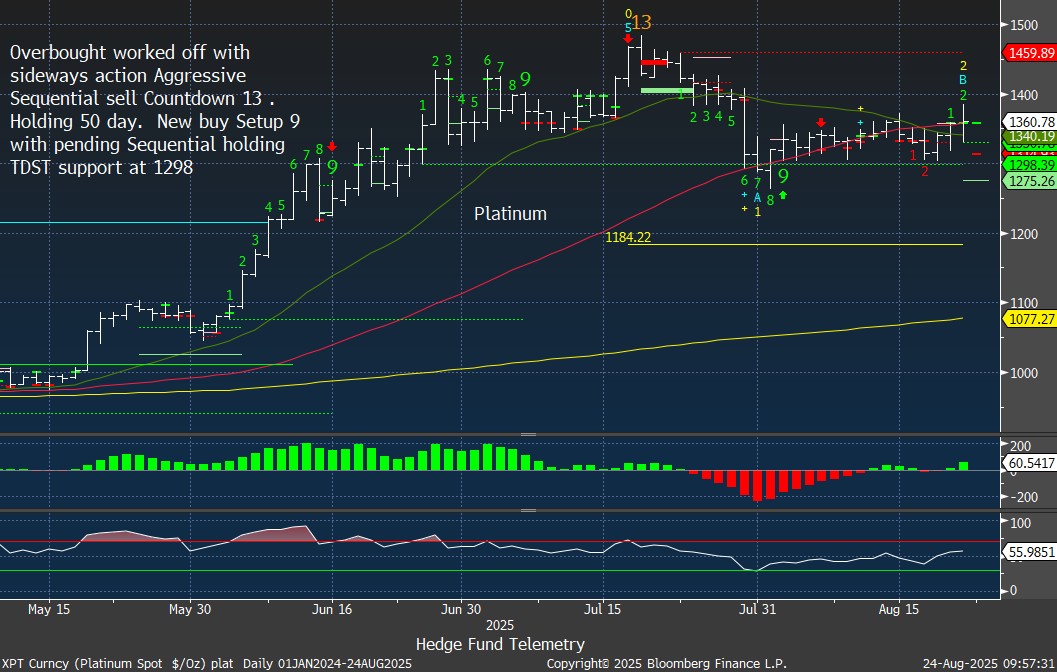Click the red down arrow beneath orange 13
This screenshot has width=1057, height=672.
click(x=627, y=40)
